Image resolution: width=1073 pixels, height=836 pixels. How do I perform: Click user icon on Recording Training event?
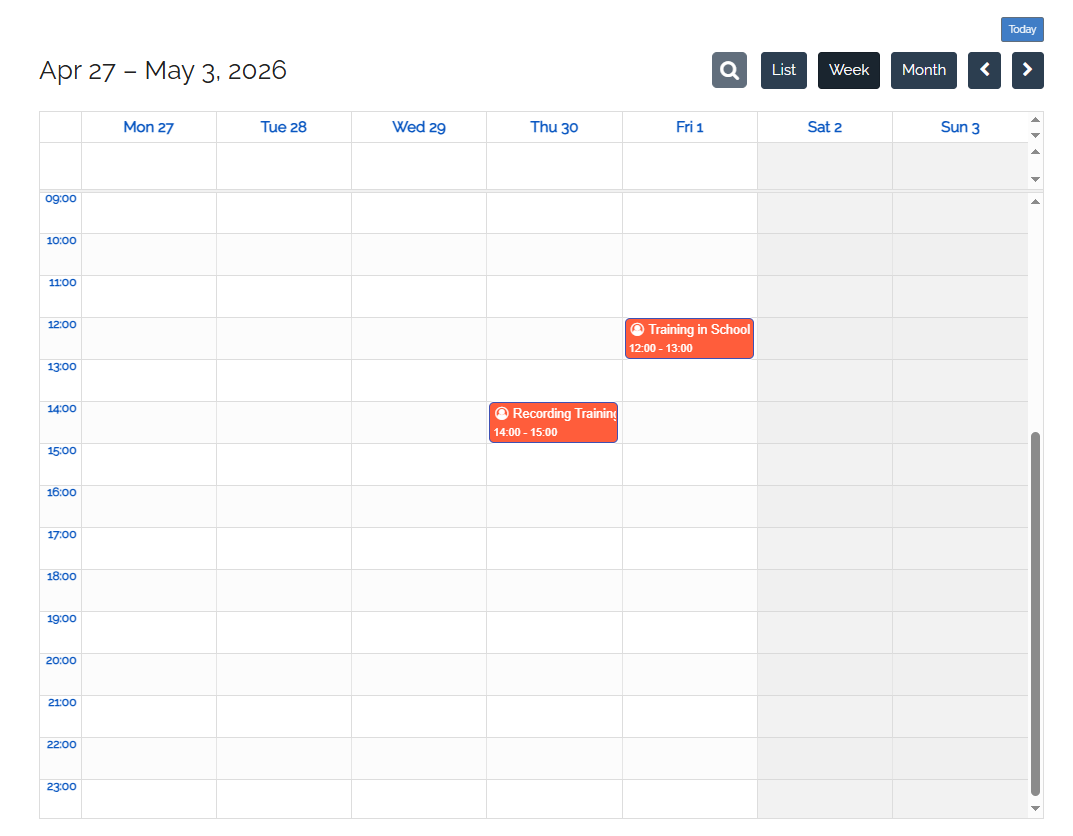(x=502, y=413)
